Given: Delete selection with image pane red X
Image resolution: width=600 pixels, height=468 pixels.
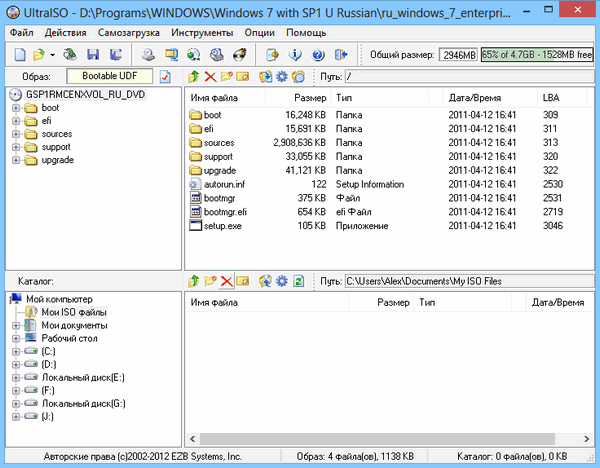Looking at the screenshot, I should pos(210,76).
